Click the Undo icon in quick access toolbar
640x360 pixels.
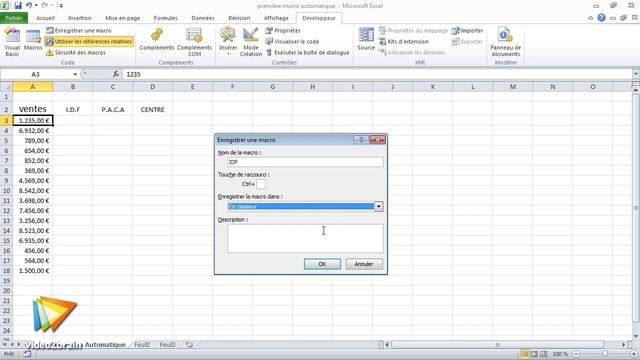pyautogui.click(x=29, y=6)
